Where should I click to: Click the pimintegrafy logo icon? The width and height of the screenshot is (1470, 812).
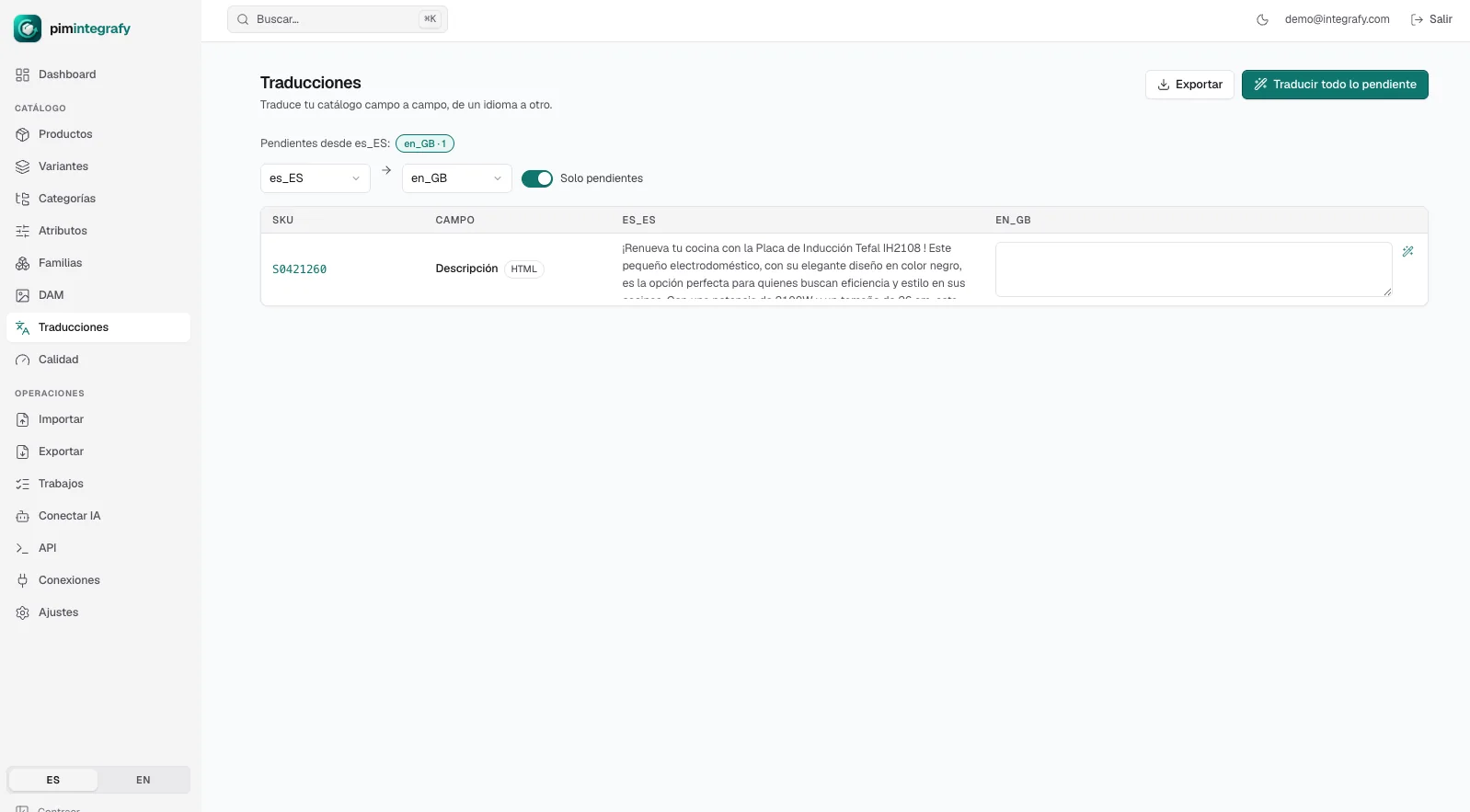point(28,29)
